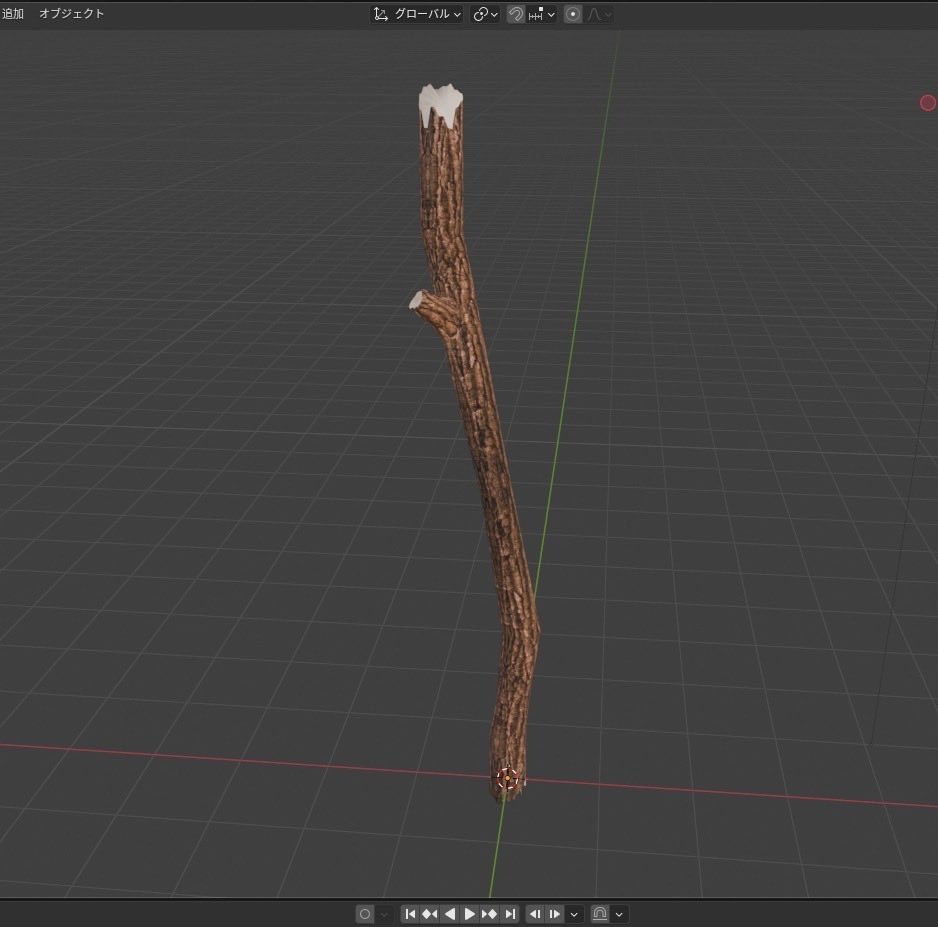
Task: Click the 3D cursor at the world origin
Action: 507,778
